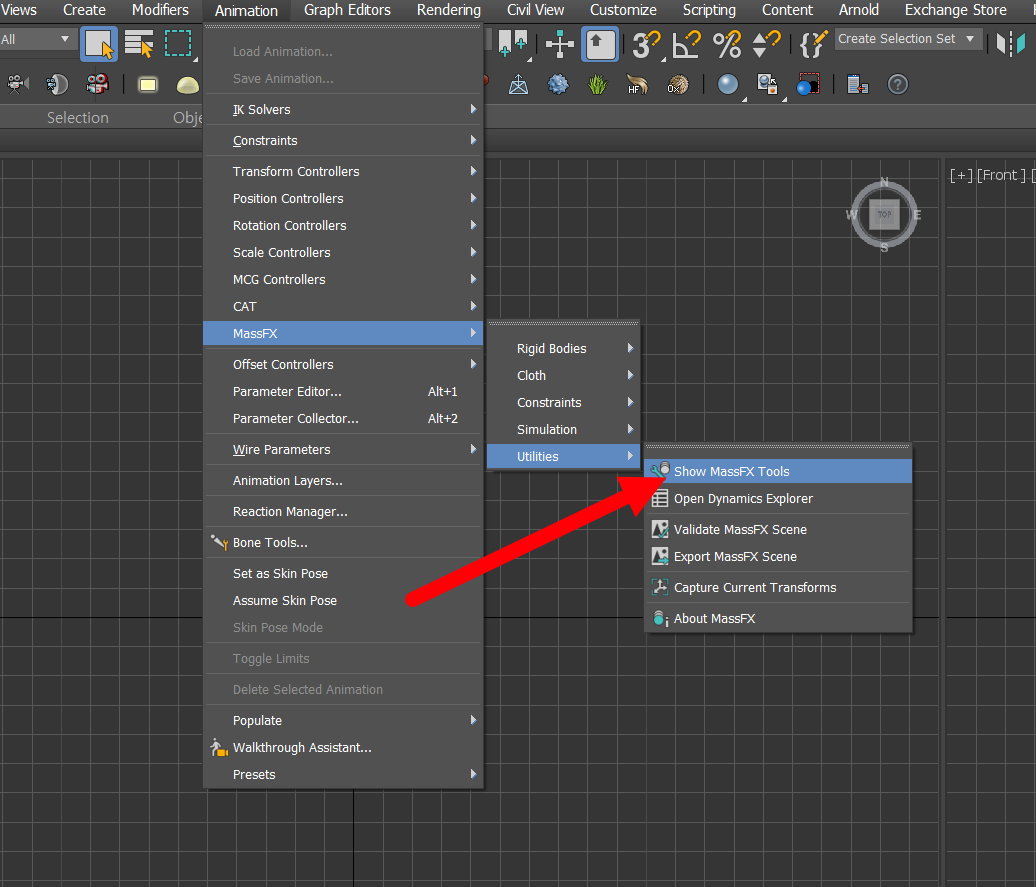Open the Scripting menu
Image resolution: width=1036 pixels, height=887 pixels.
(709, 10)
